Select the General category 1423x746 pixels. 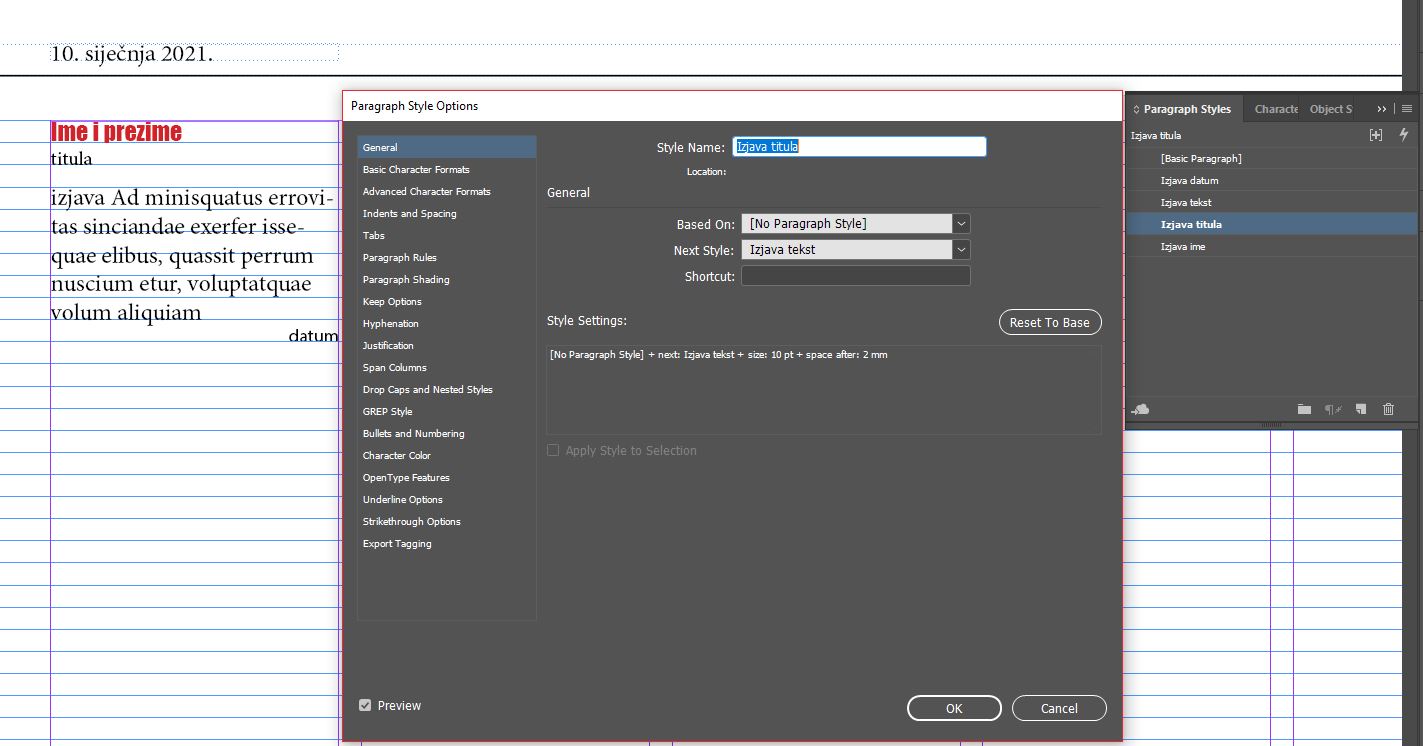click(x=447, y=147)
